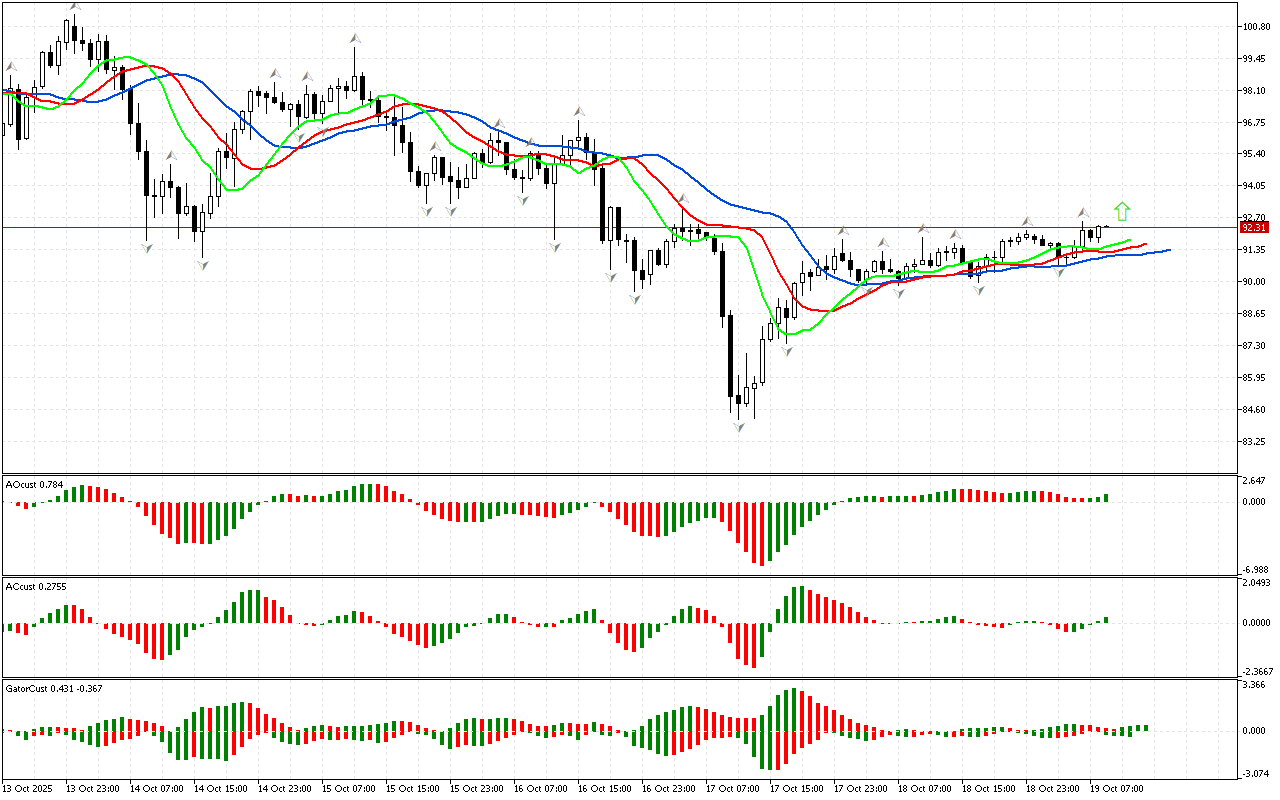Viewport: 1280px width, 800px height.
Task: Click the ACcust 0.2755 indicator label
Action: (36, 587)
